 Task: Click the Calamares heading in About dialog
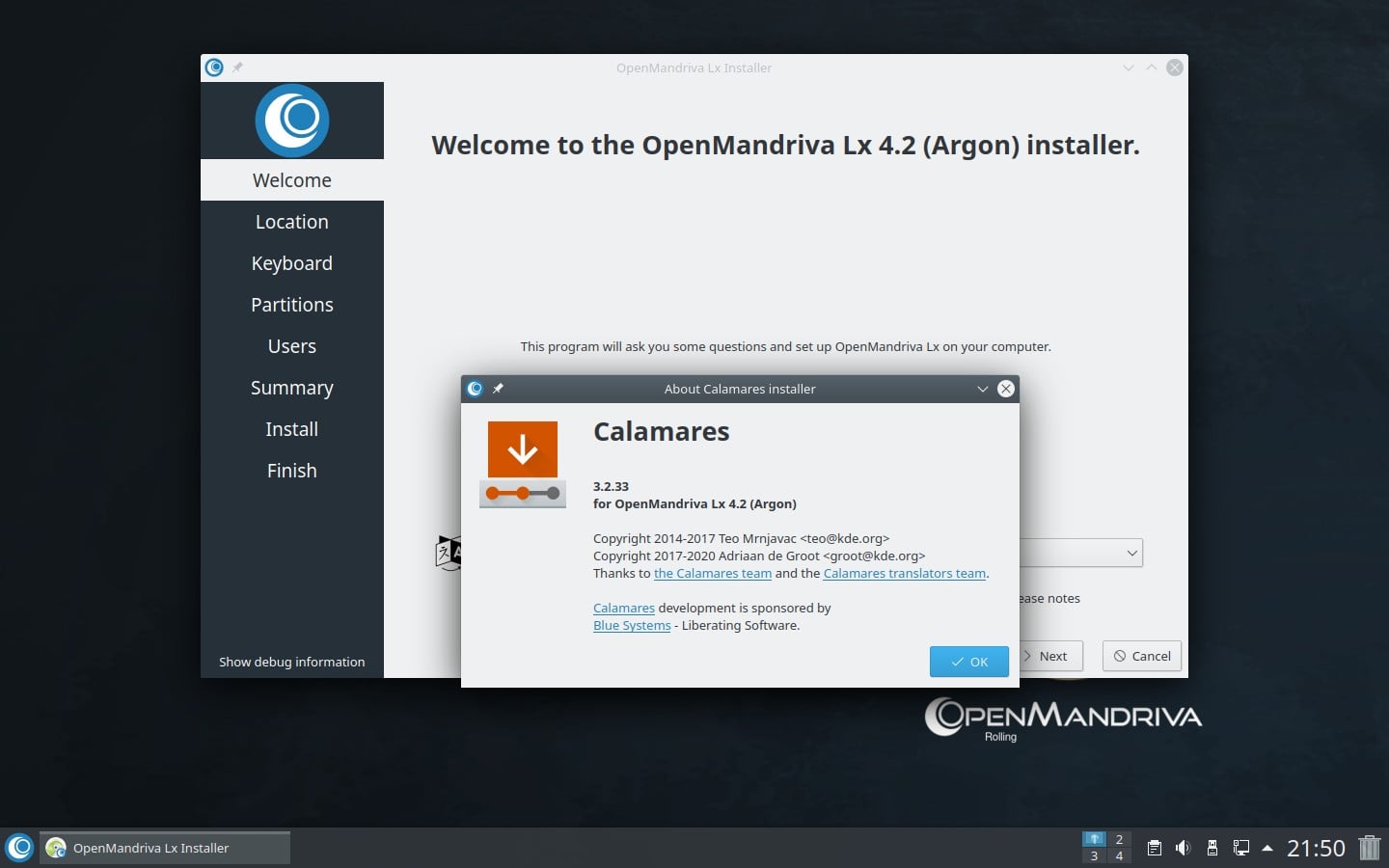662,431
